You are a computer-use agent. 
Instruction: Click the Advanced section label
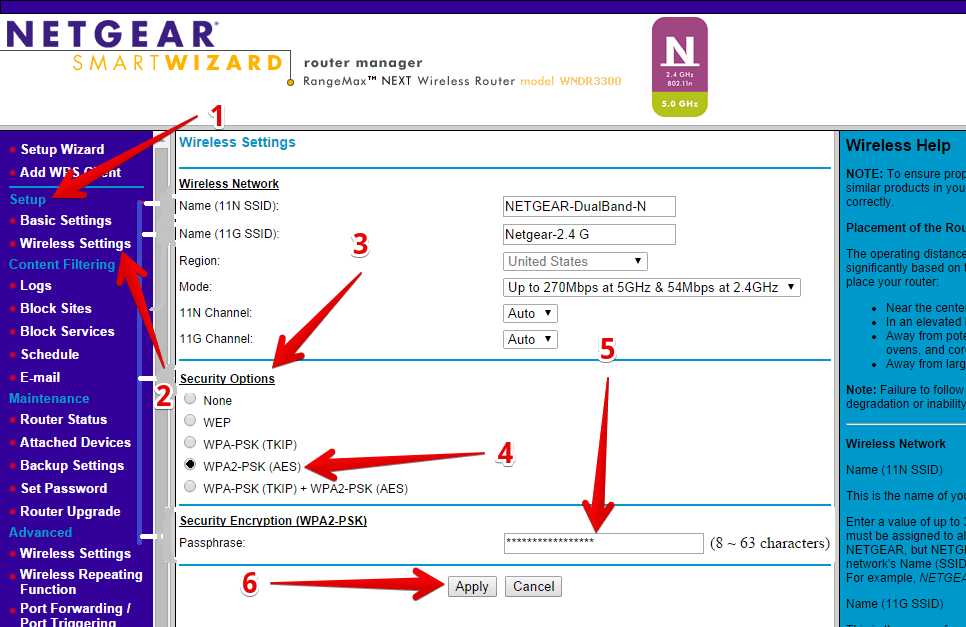coord(40,532)
